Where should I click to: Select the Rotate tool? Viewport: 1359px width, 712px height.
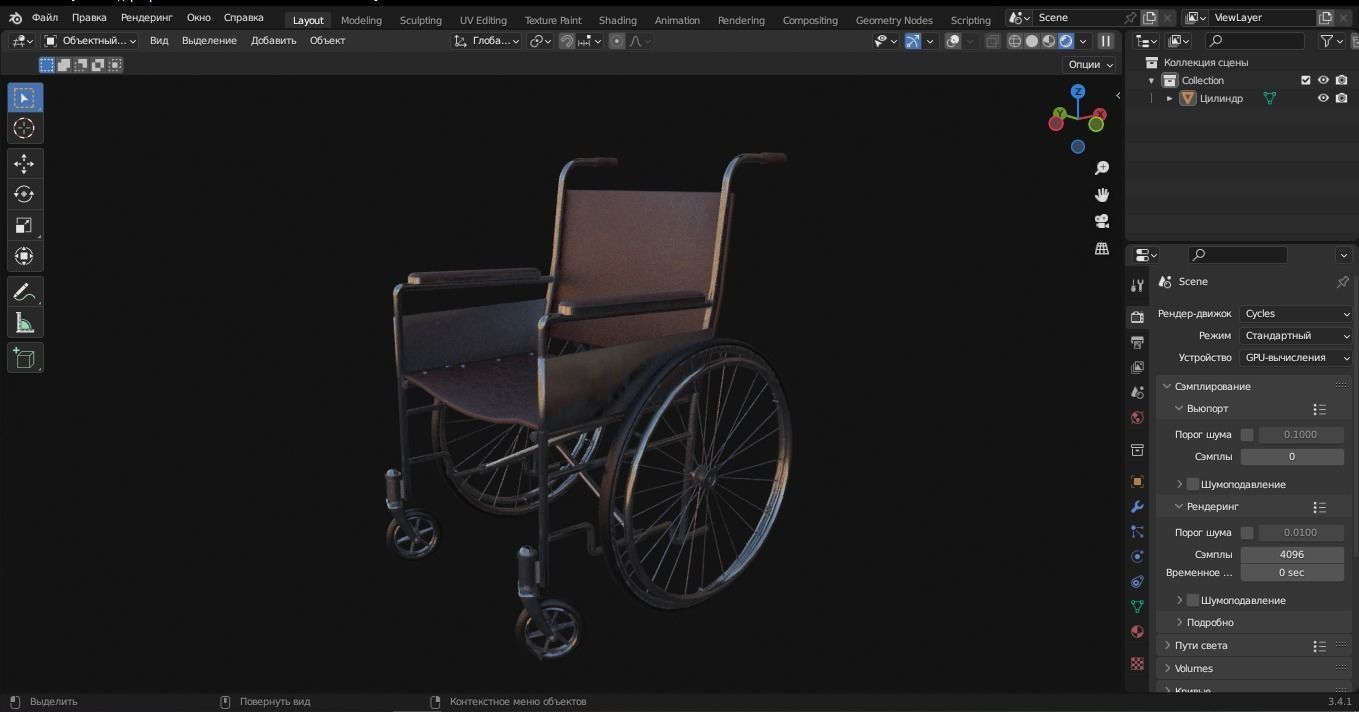[x=25, y=194]
